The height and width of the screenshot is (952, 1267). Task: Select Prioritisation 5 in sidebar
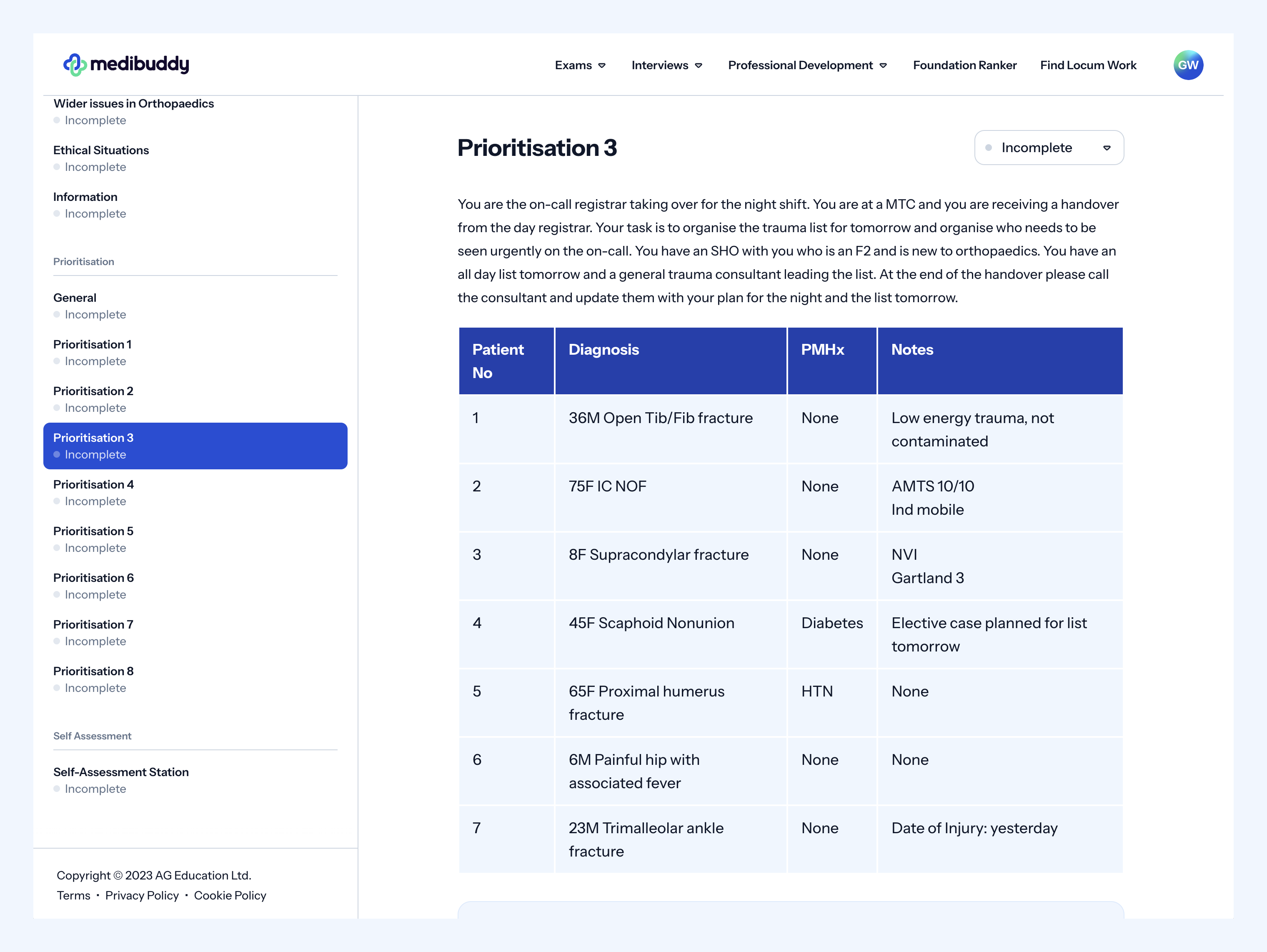[x=195, y=540]
